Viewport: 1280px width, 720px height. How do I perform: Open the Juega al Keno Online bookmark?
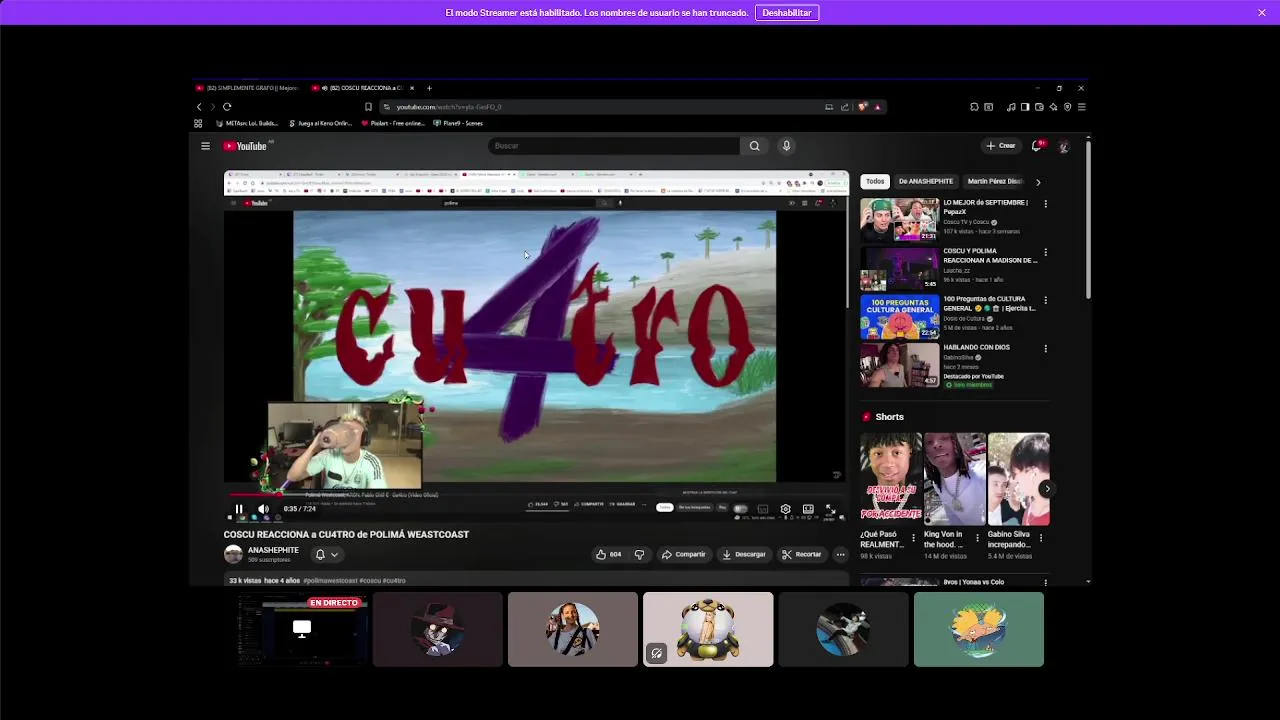320,123
